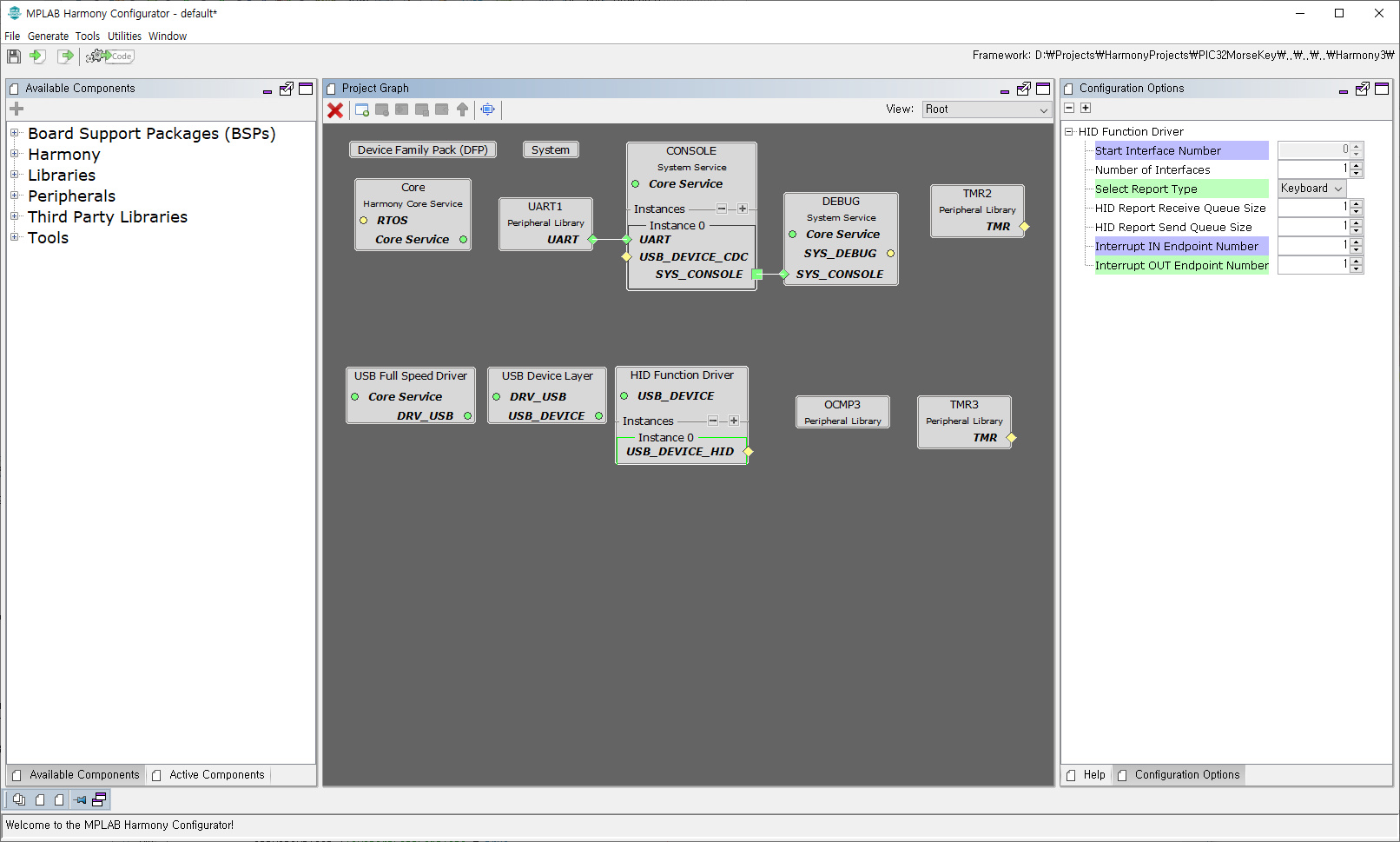
Task: Click the export green arrow page icon
Action: [66, 56]
